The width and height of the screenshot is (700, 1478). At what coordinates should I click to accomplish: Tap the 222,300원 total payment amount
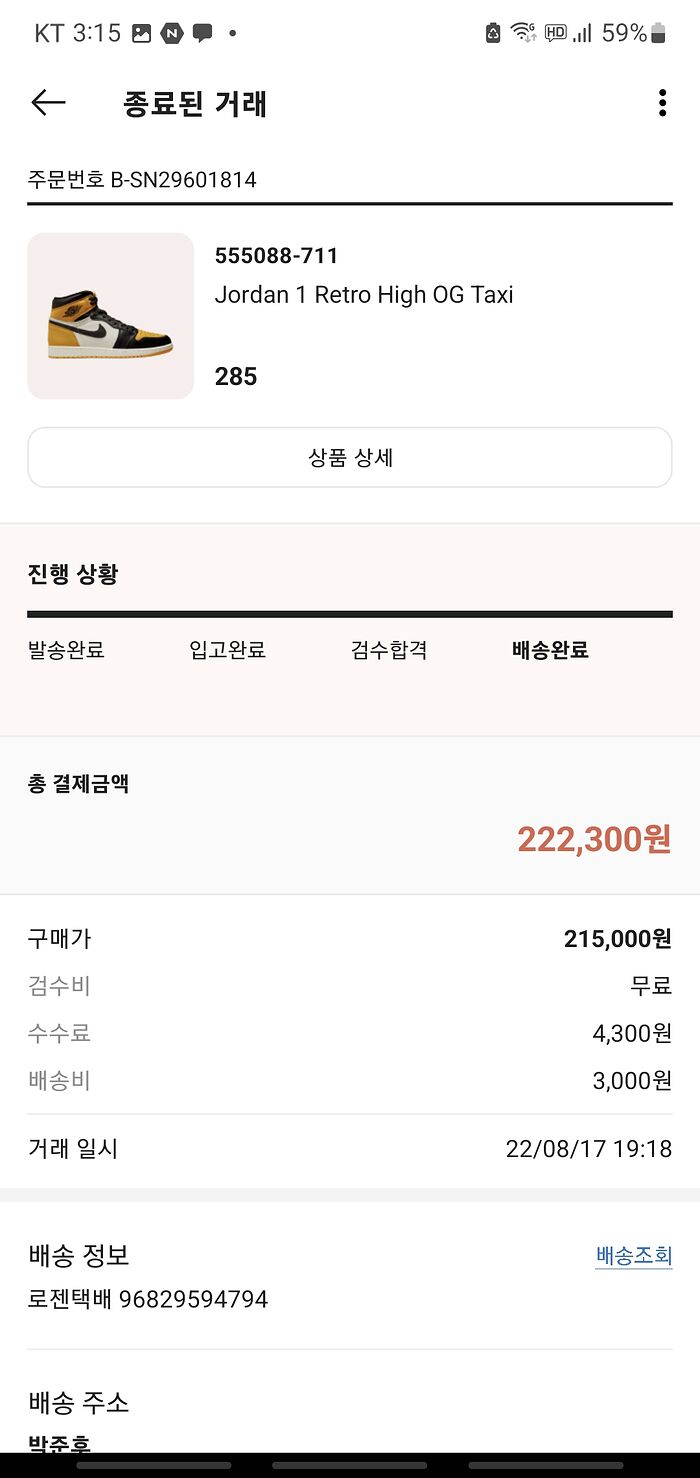tap(594, 840)
